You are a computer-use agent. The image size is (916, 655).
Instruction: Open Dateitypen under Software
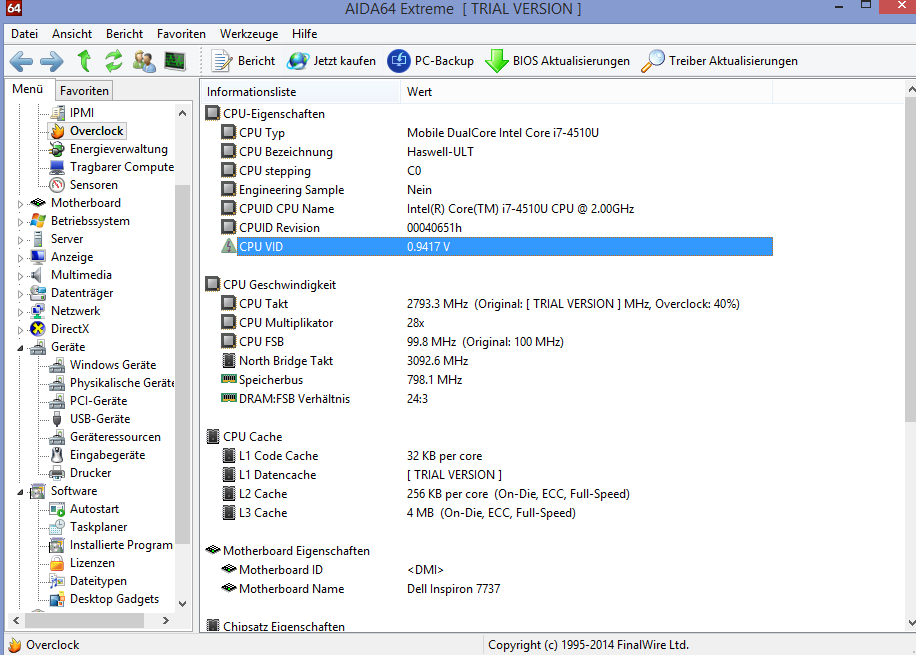[x=98, y=581]
